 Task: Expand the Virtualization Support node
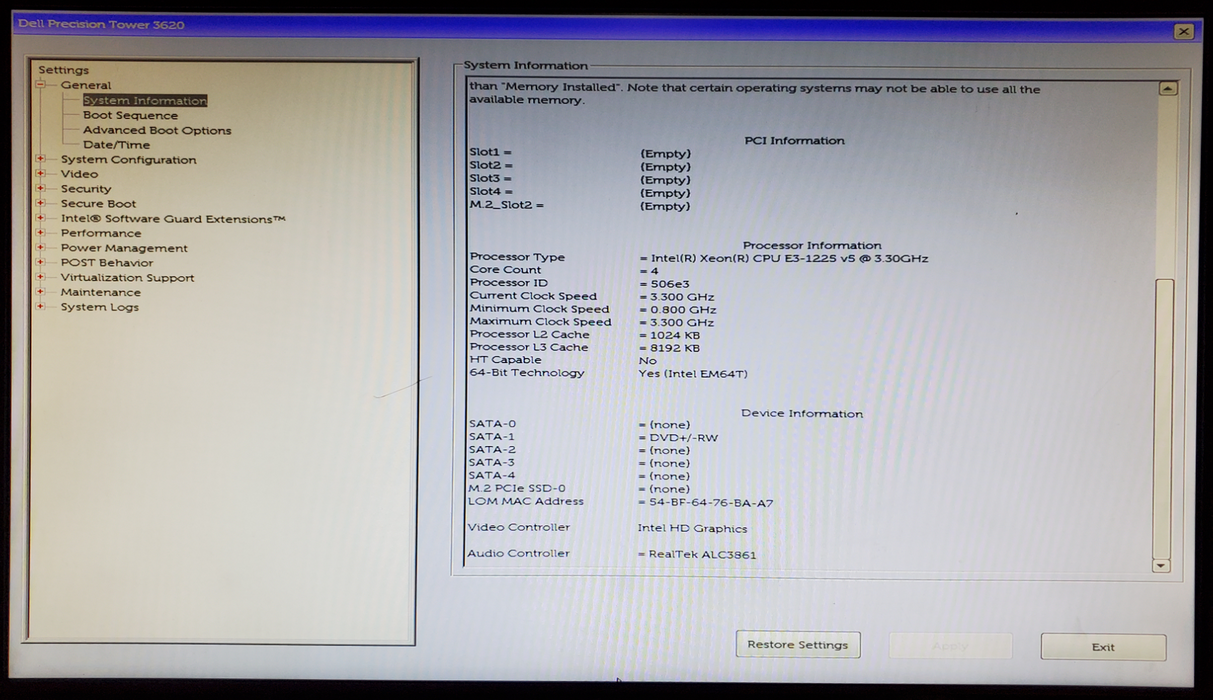click(x=41, y=277)
